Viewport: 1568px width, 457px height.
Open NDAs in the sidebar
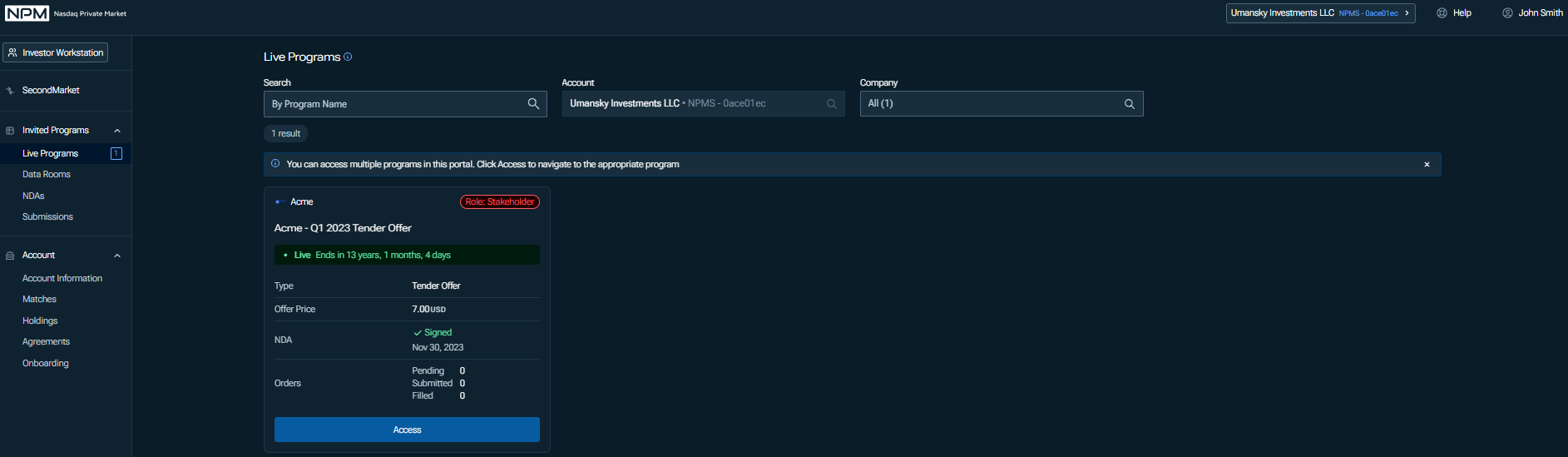pyautogui.click(x=33, y=196)
